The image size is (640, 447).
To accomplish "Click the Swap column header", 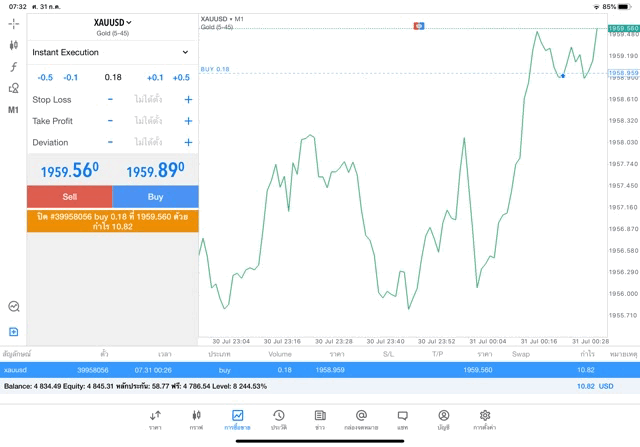I will tap(521, 354).
